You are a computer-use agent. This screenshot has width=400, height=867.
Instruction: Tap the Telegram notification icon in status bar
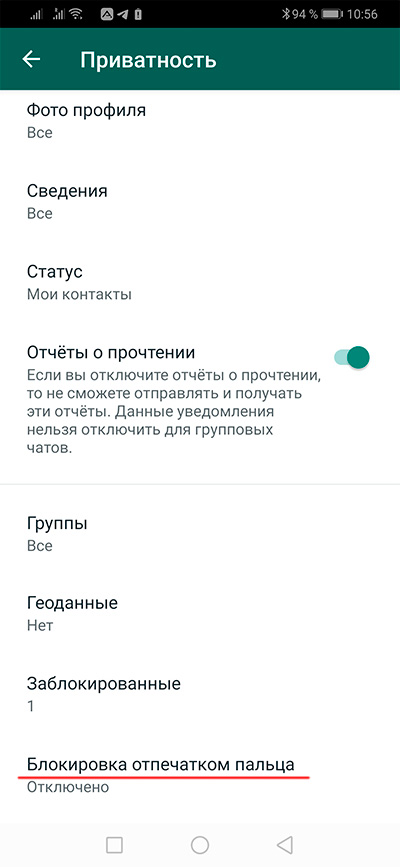(120, 14)
